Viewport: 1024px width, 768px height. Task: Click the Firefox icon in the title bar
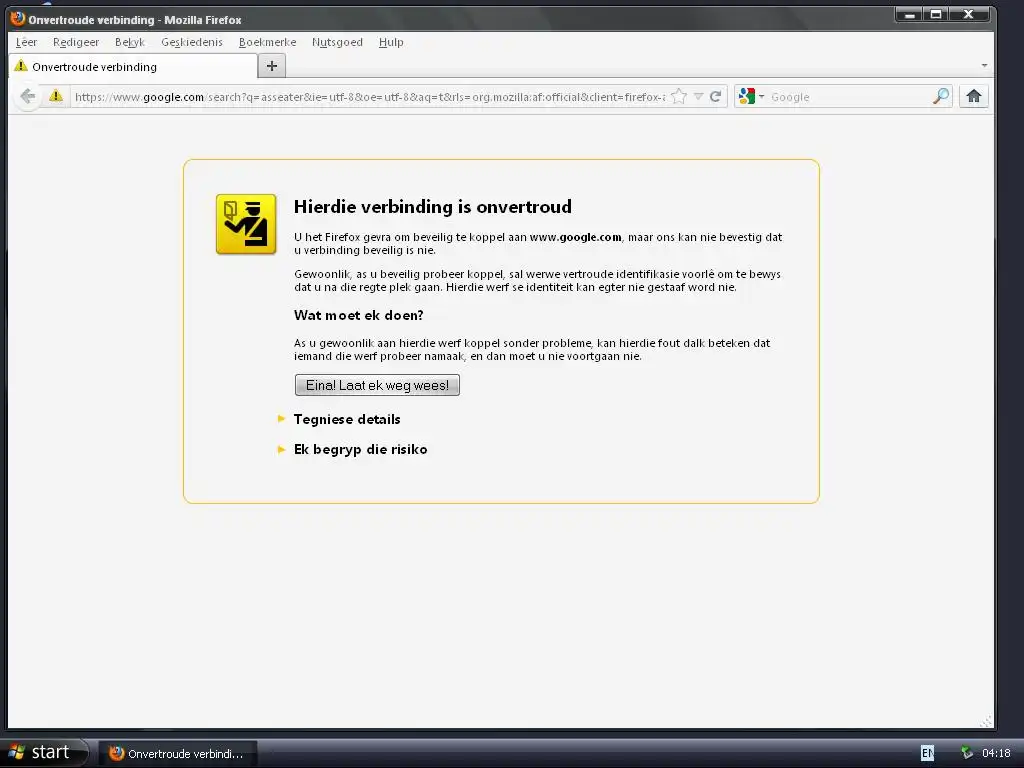pyautogui.click(x=18, y=18)
